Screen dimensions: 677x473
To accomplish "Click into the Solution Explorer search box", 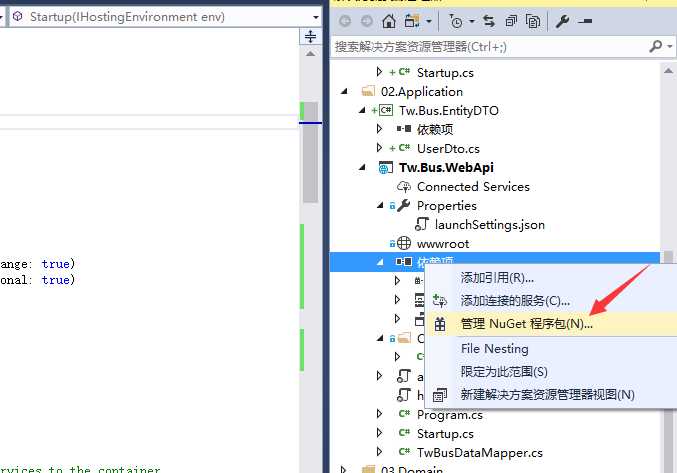I will click(x=488, y=47).
